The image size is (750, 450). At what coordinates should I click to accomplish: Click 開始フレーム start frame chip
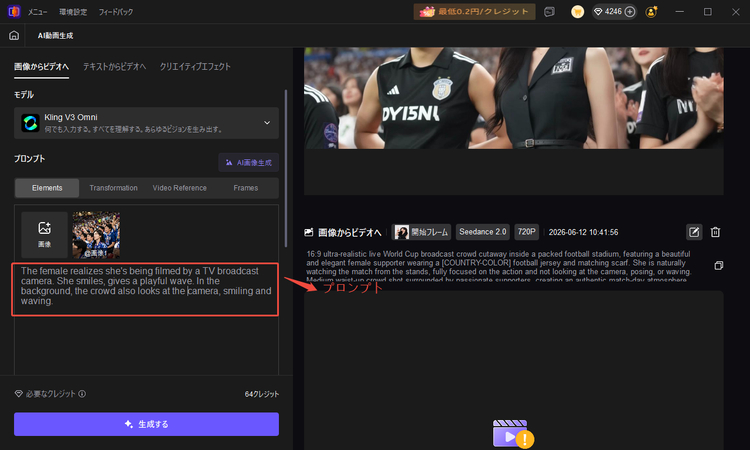pyautogui.click(x=421, y=232)
